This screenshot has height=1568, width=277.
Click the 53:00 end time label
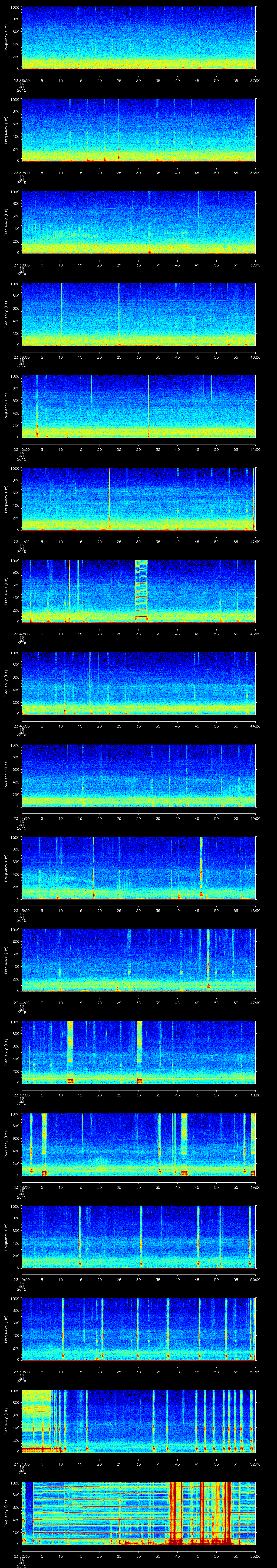tap(255, 1556)
